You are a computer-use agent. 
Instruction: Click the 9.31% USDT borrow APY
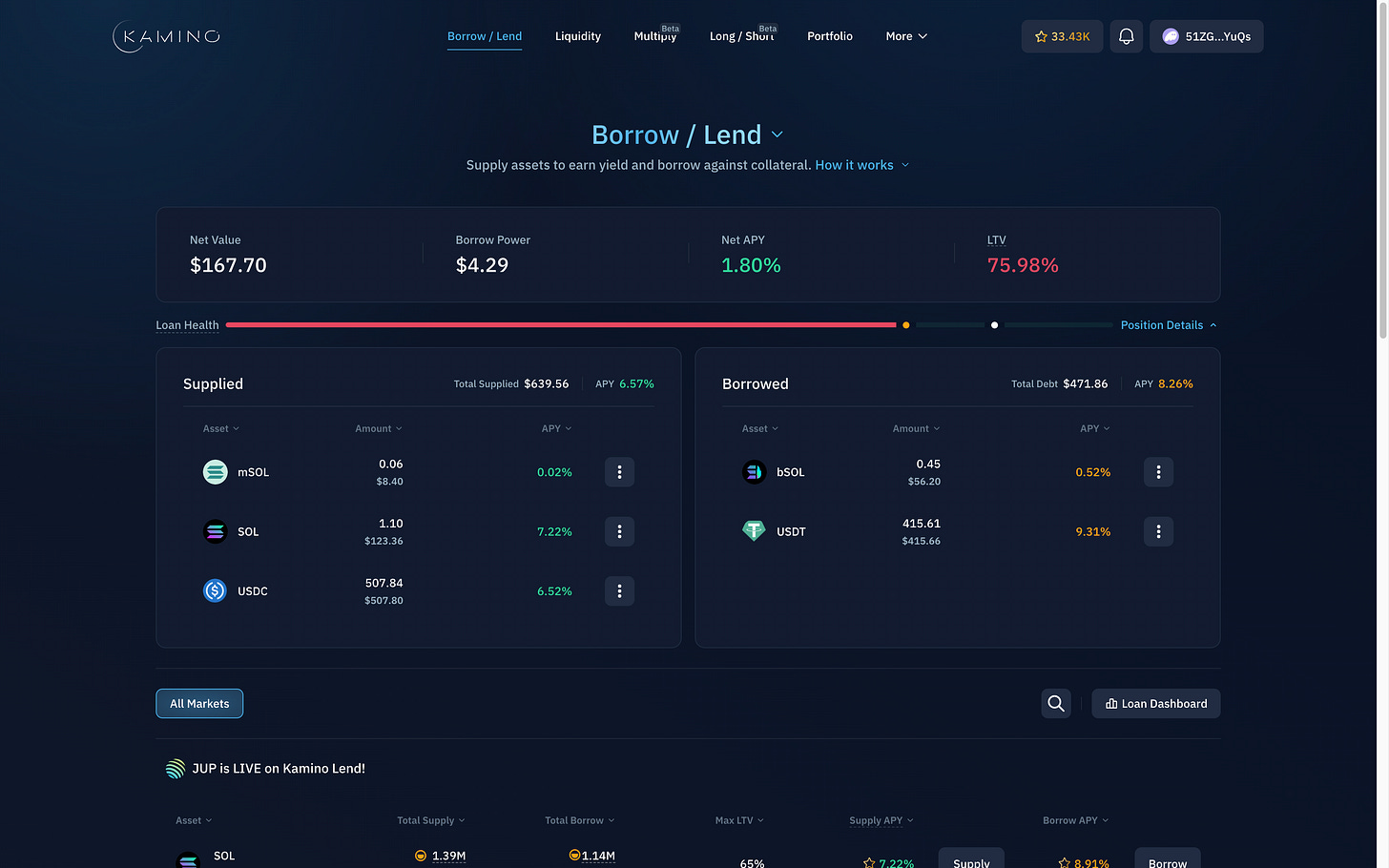(x=1093, y=532)
